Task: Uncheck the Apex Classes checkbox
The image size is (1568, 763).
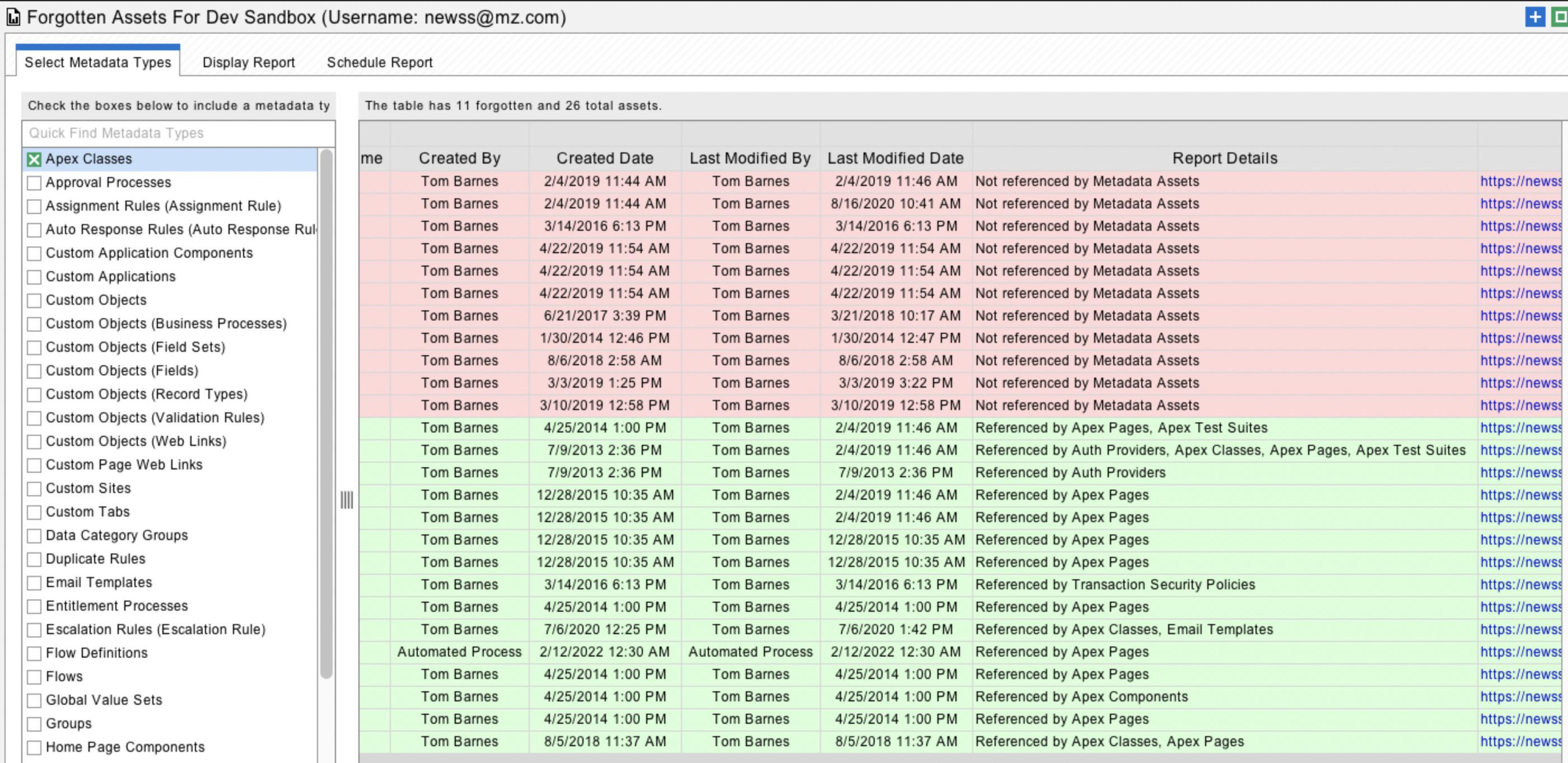Action: point(34,160)
